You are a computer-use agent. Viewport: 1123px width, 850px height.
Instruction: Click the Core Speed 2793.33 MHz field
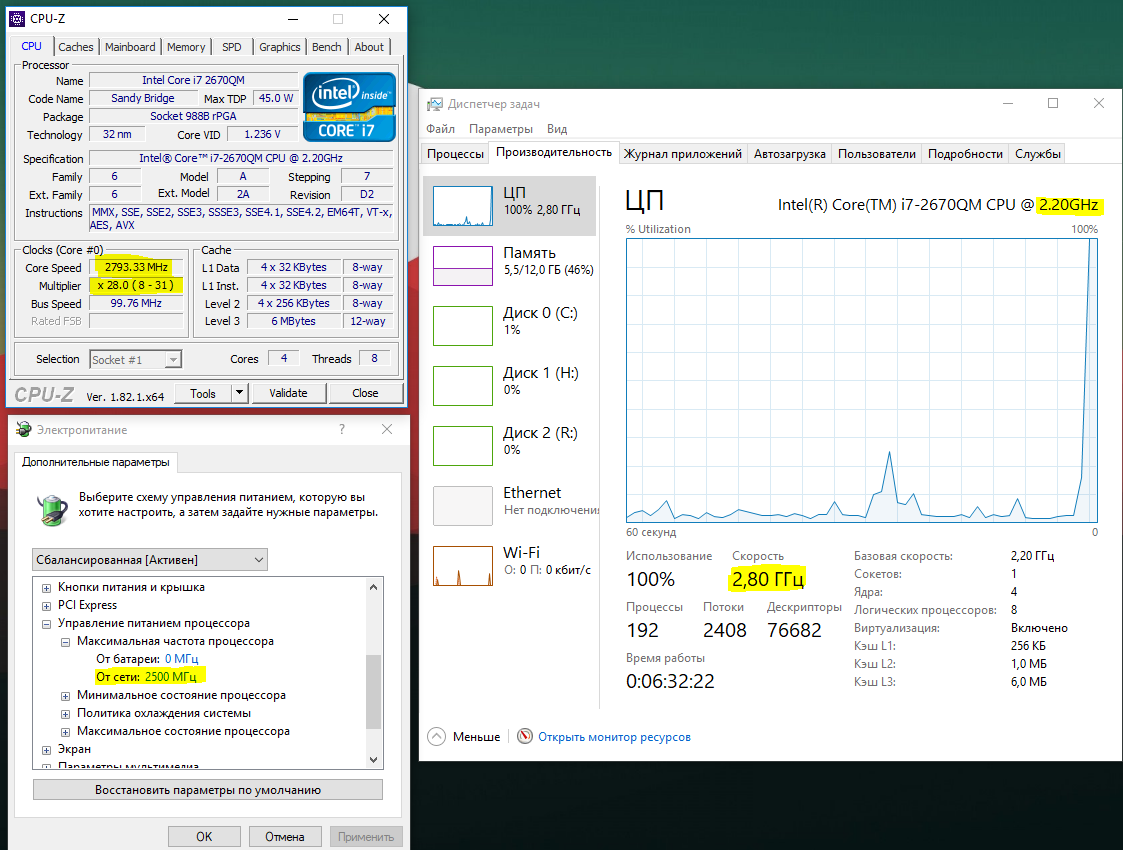click(x=136, y=267)
